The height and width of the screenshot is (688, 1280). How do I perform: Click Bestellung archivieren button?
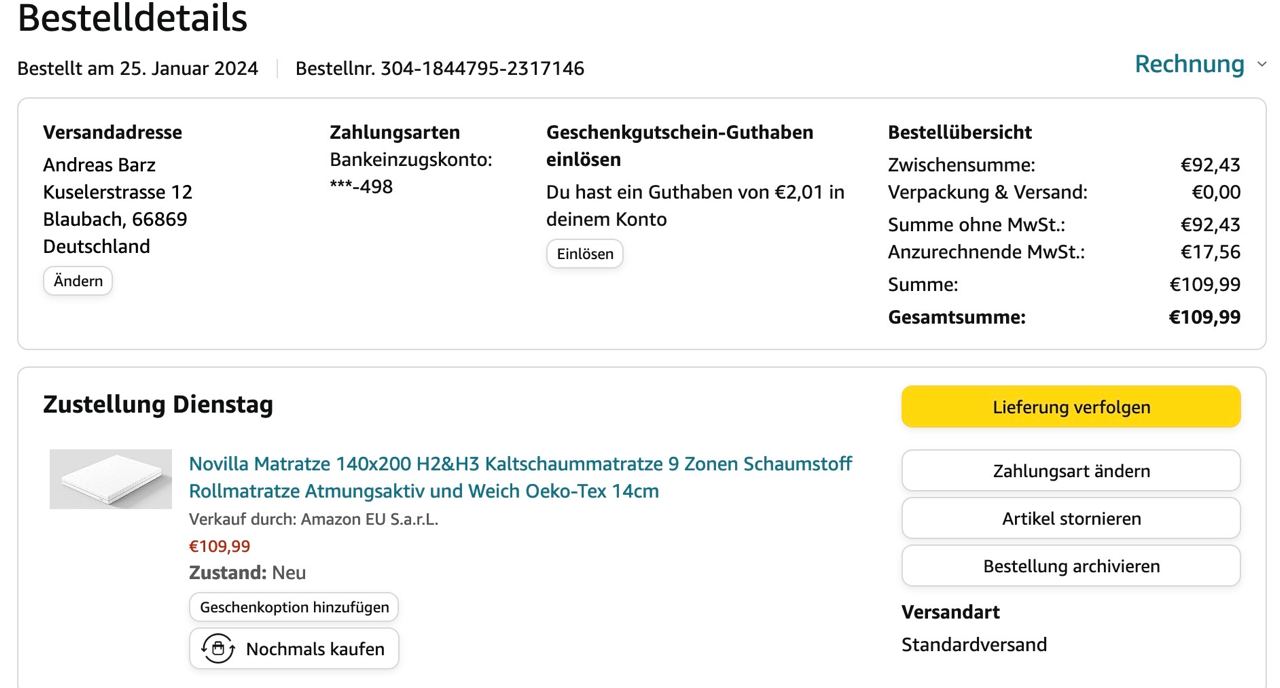click(x=1071, y=566)
